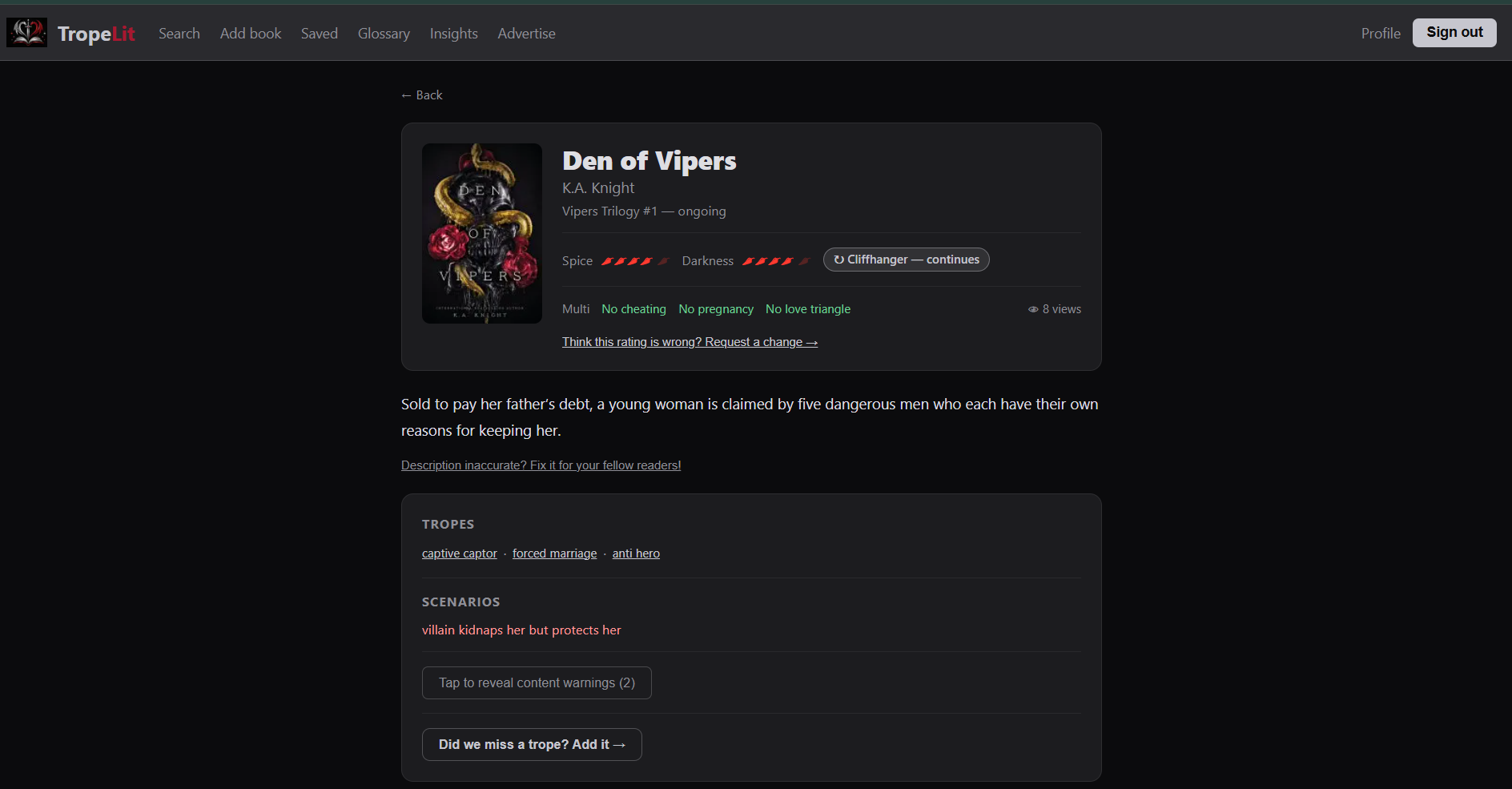Go to Add book
1512x789 pixels.
pos(251,34)
